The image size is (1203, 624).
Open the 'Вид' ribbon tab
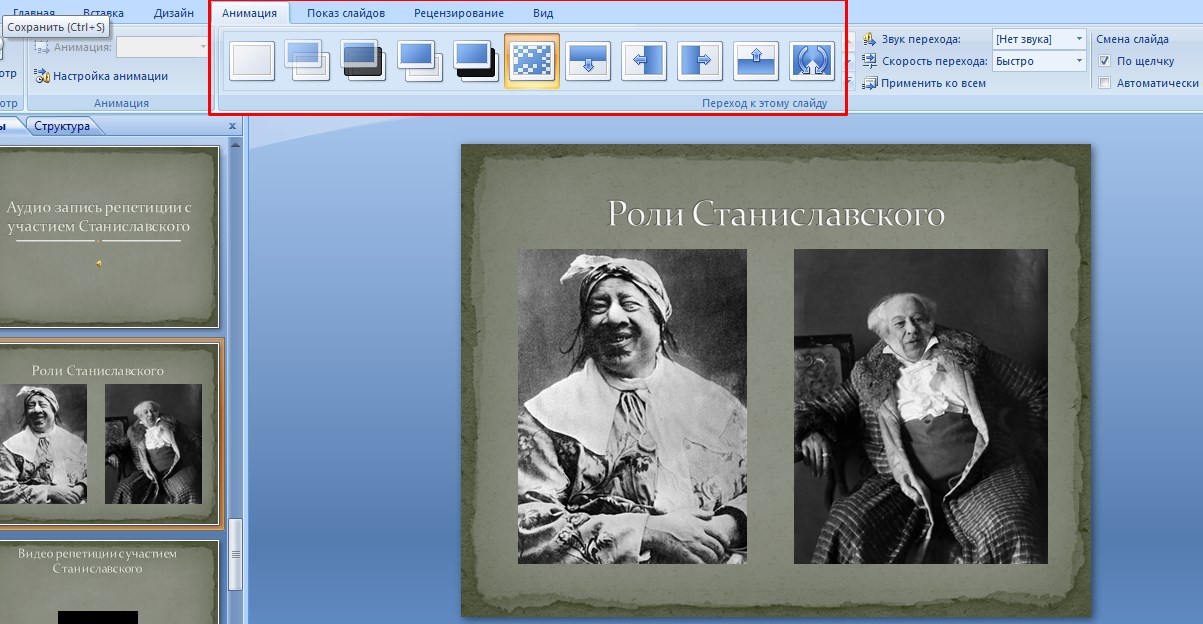pos(543,13)
